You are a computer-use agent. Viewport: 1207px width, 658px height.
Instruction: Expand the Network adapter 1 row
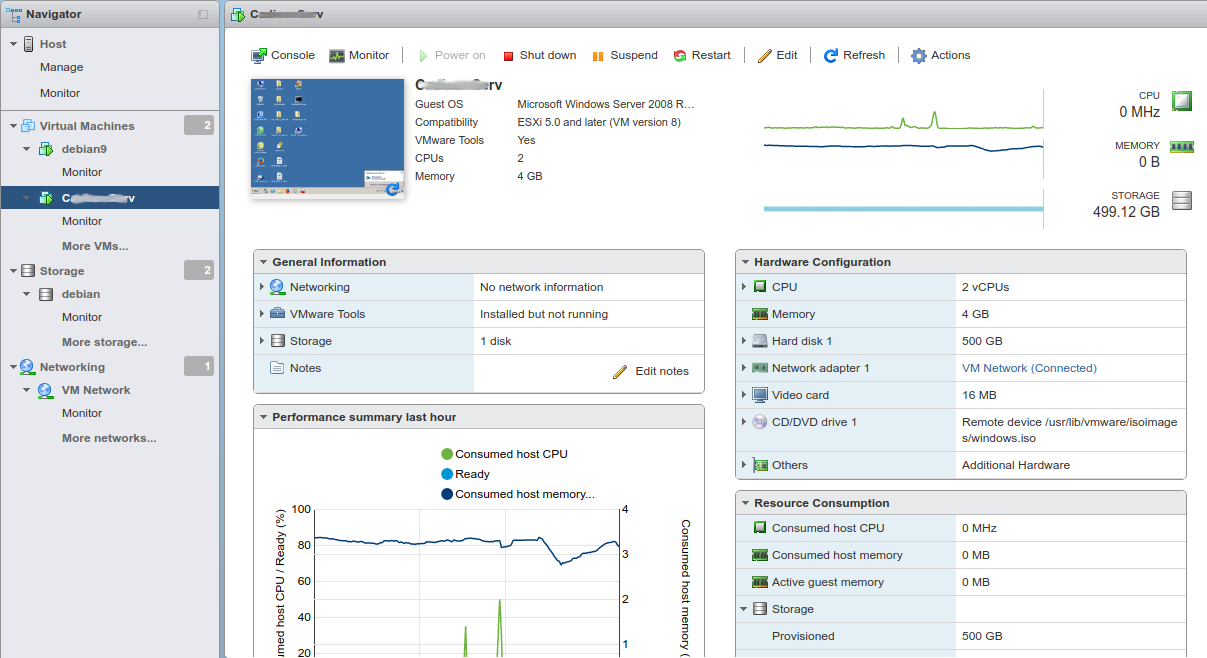coord(744,368)
